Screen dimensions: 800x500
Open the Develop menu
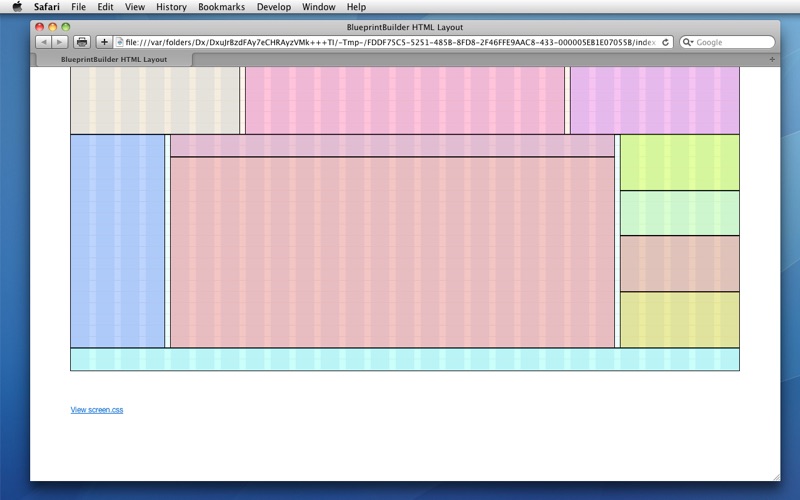(x=274, y=7)
